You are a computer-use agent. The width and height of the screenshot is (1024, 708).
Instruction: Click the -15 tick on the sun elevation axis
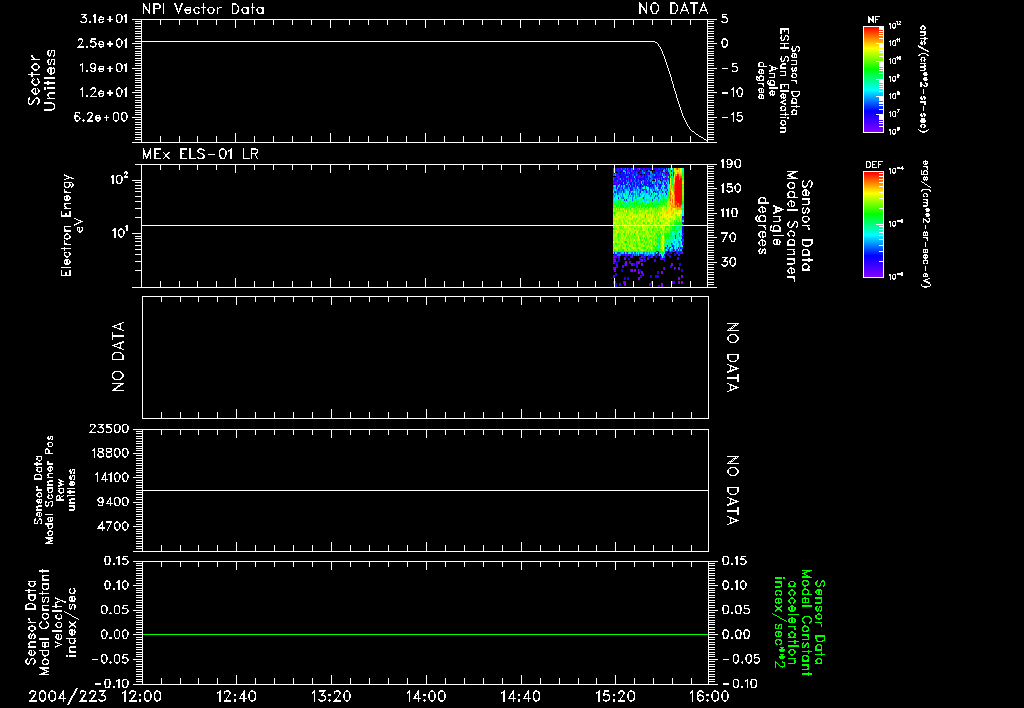[x=731, y=118]
